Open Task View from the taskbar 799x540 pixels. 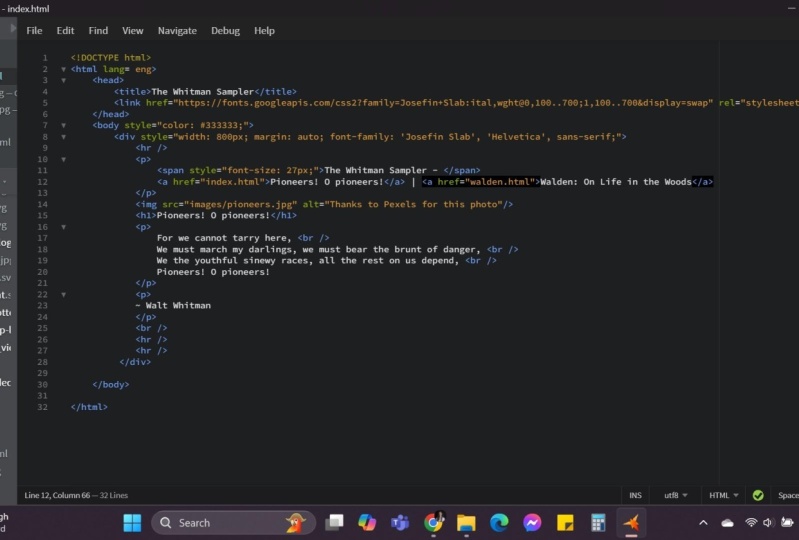pyautogui.click(x=334, y=523)
